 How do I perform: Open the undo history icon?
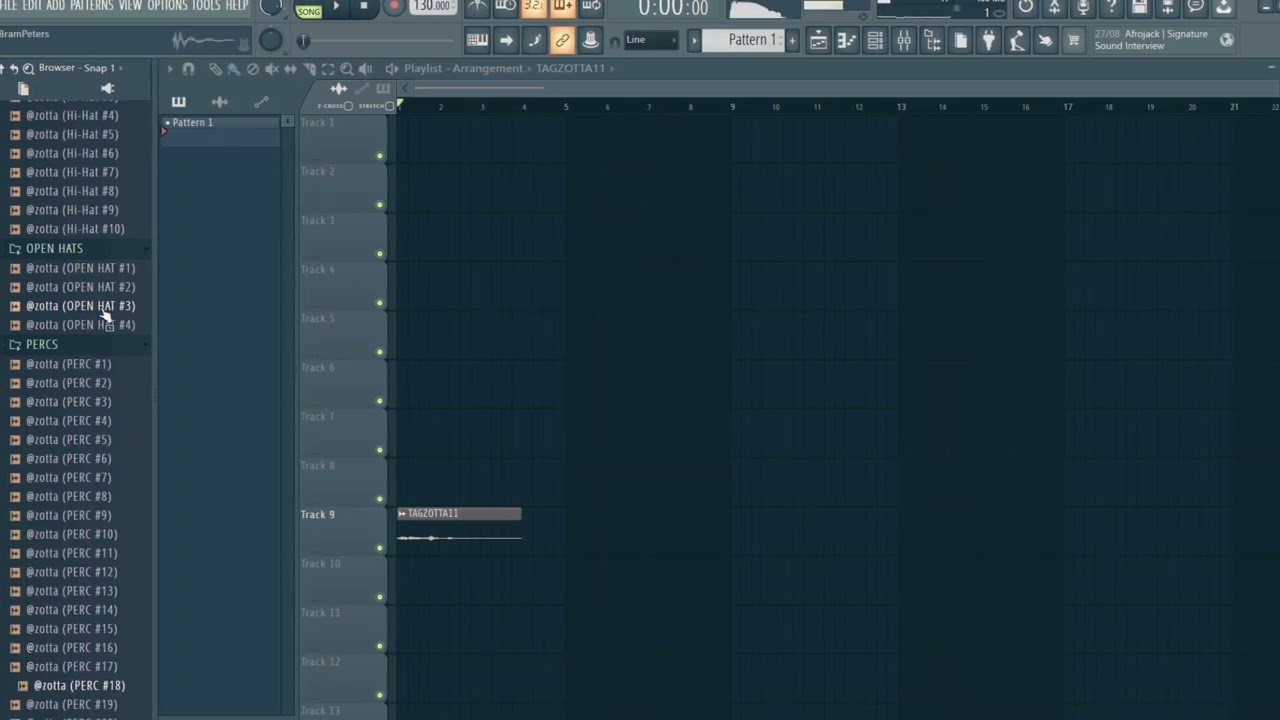[x=1026, y=7]
